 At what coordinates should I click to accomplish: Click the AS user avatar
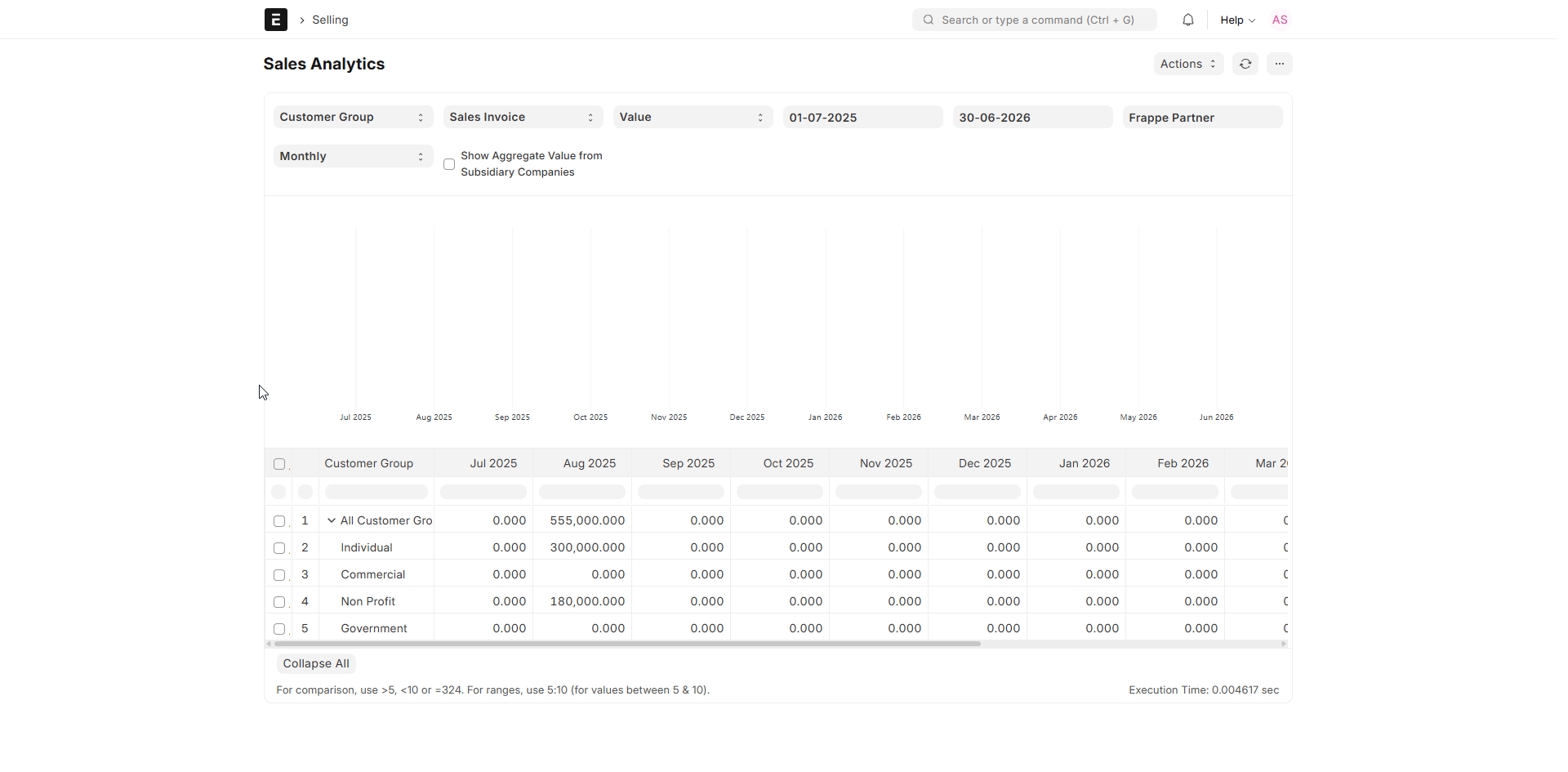point(1279,20)
